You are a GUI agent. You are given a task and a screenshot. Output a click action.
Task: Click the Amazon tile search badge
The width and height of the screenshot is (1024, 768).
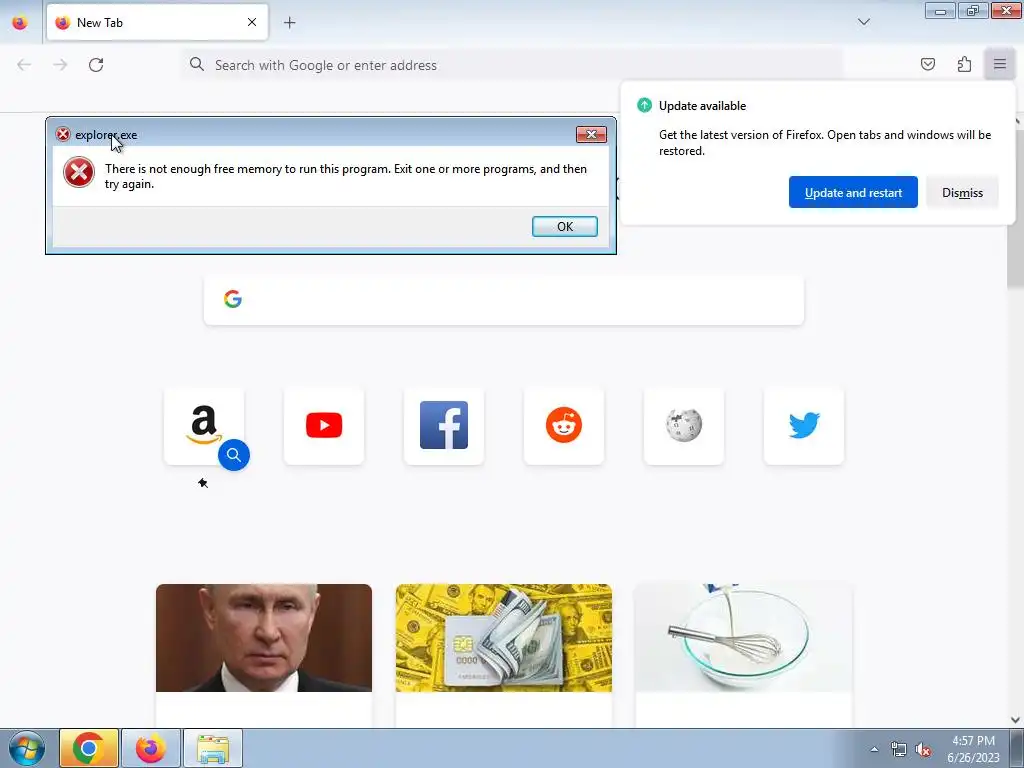pyautogui.click(x=234, y=455)
